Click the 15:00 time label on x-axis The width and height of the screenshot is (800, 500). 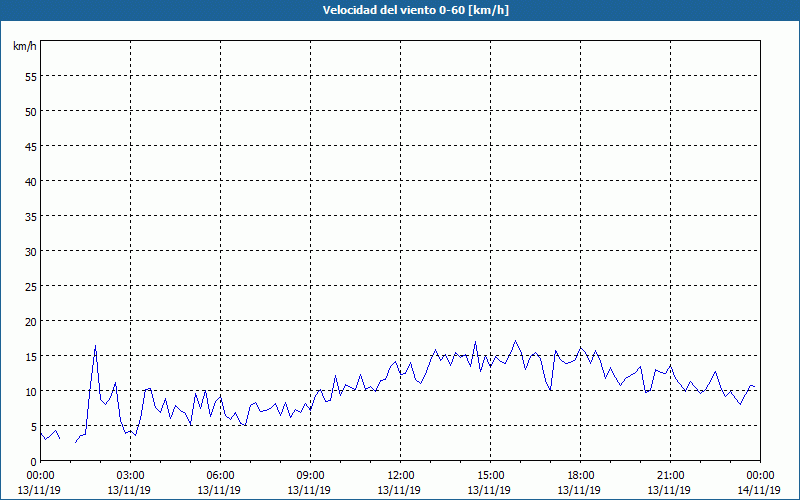tap(490, 476)
